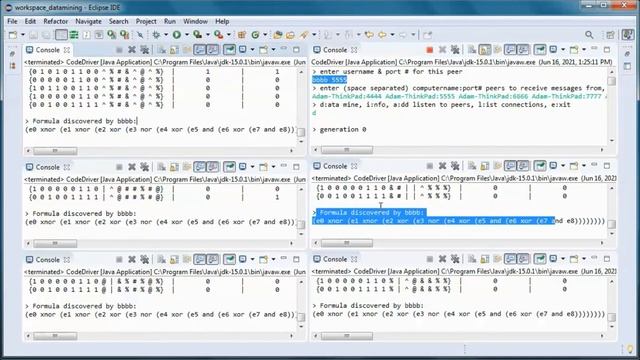This screenshot has height=360, width=640.
Task: Minimize the bottom-left console view
Action: 284,259
